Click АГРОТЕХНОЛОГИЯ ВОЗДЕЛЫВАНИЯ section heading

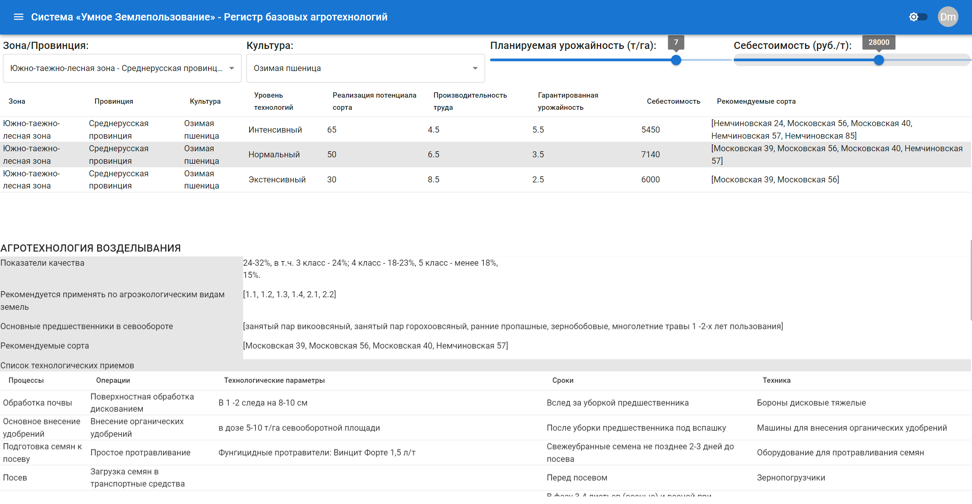[91, 248]
